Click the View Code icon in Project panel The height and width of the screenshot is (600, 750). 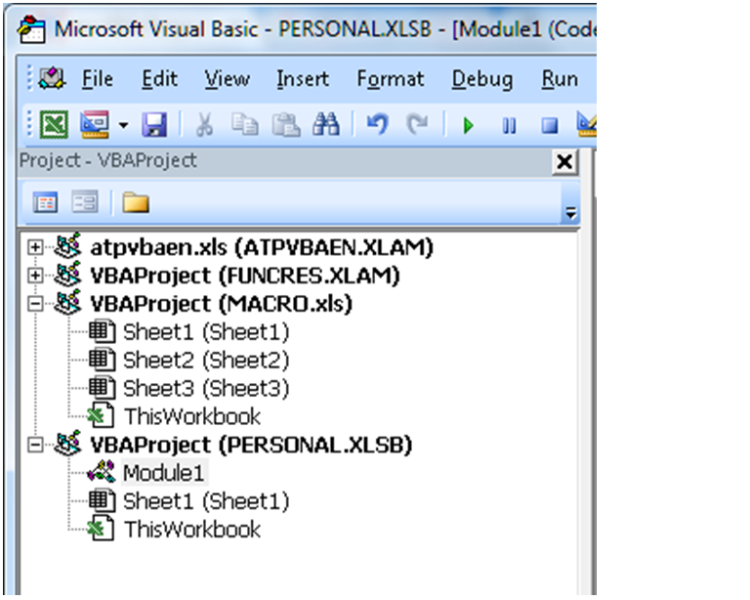46,203
